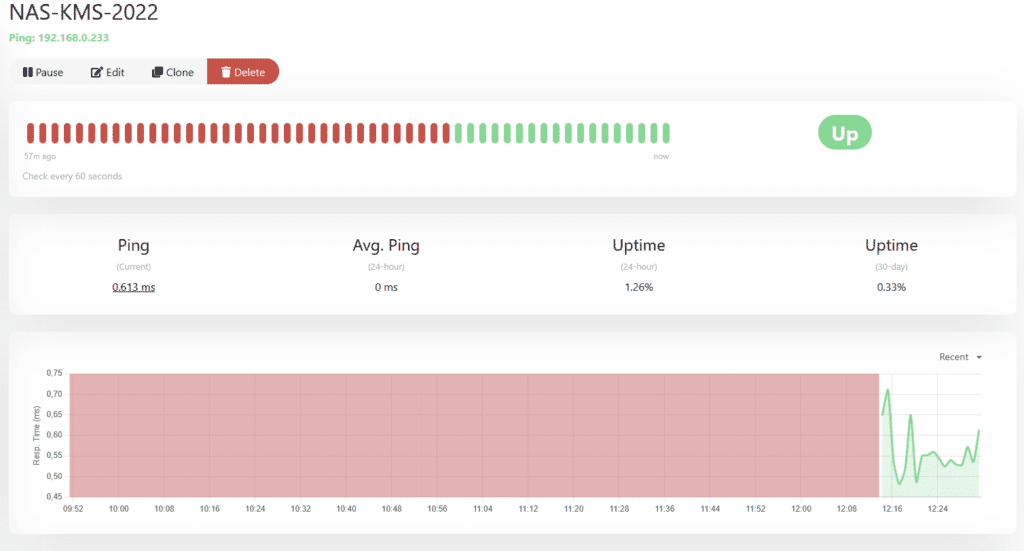Viewport: 1024px width, 551px height.
Task: Click the 30-day uptime value 0.33%
Action: (891, 287)
